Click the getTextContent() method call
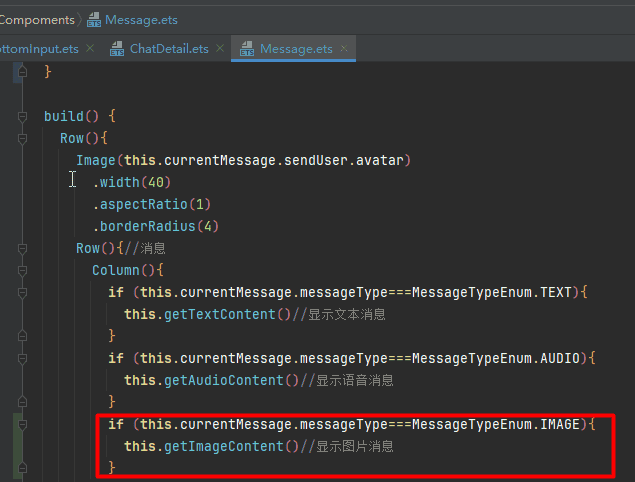This screenshot has width=635, height=482. tap(217, 314)
